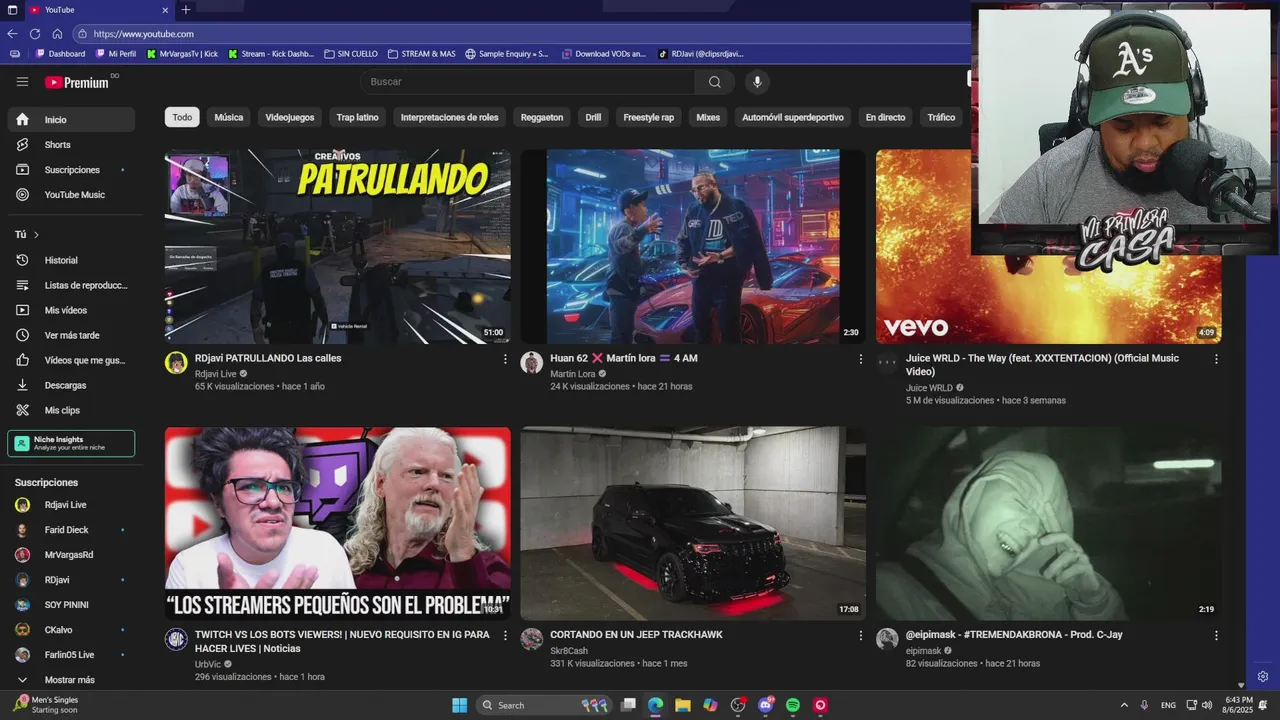
Task: Open the Windows Start menu
Action: pos(459,705)
